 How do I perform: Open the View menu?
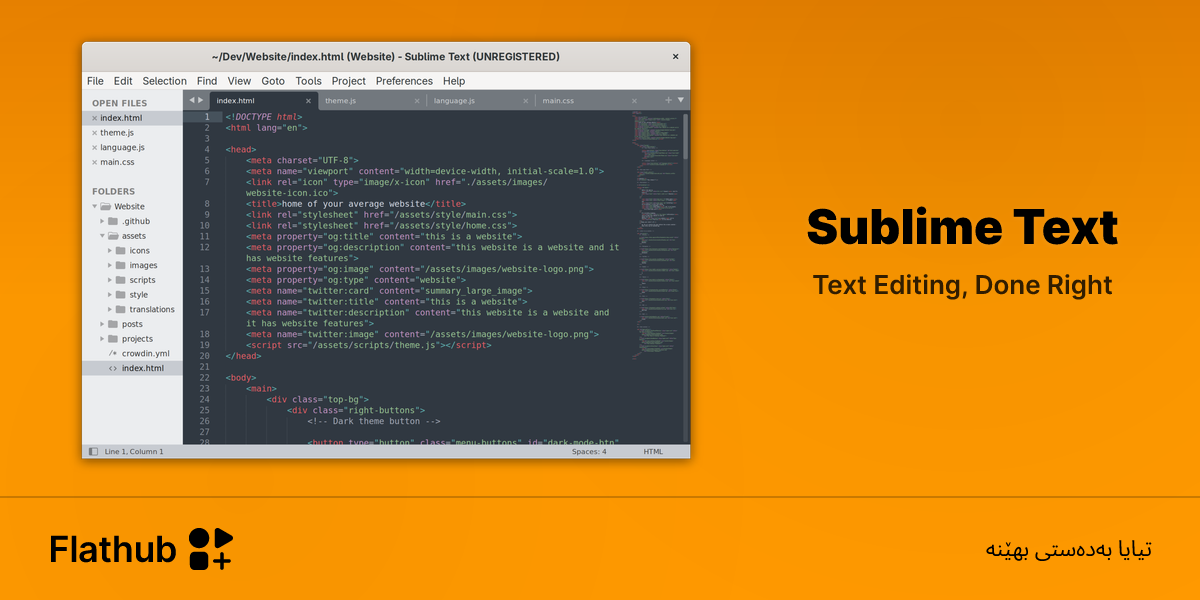click(x=239, y=81)
